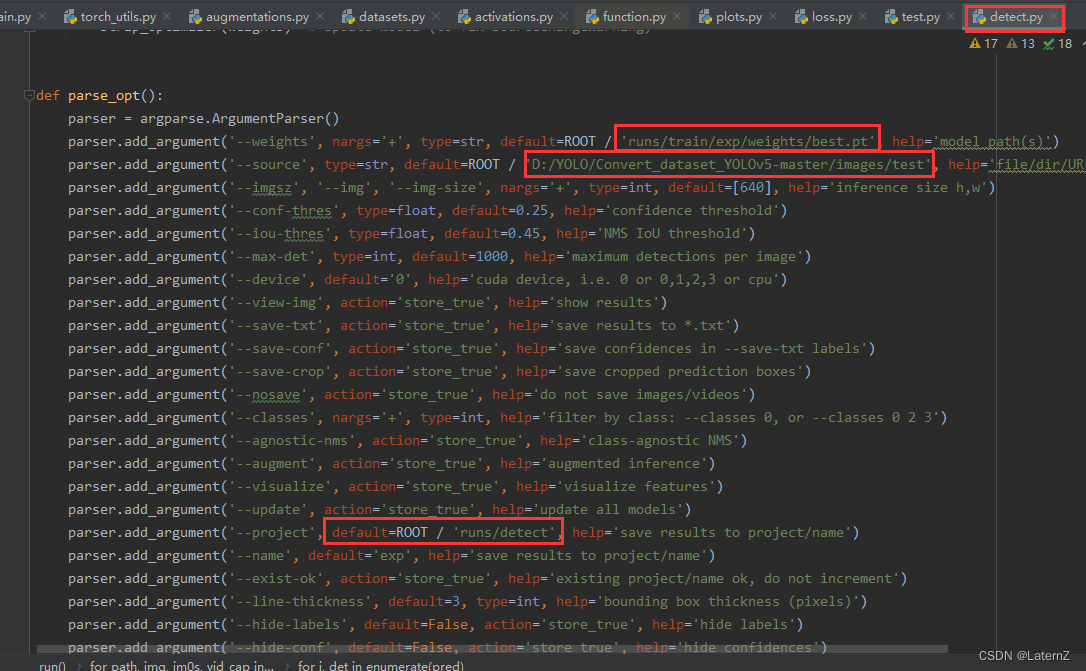Click the '--hide-labels' argument string
Image resolution: width=1086 pixels, height=671 pixels.
point(288,624)
